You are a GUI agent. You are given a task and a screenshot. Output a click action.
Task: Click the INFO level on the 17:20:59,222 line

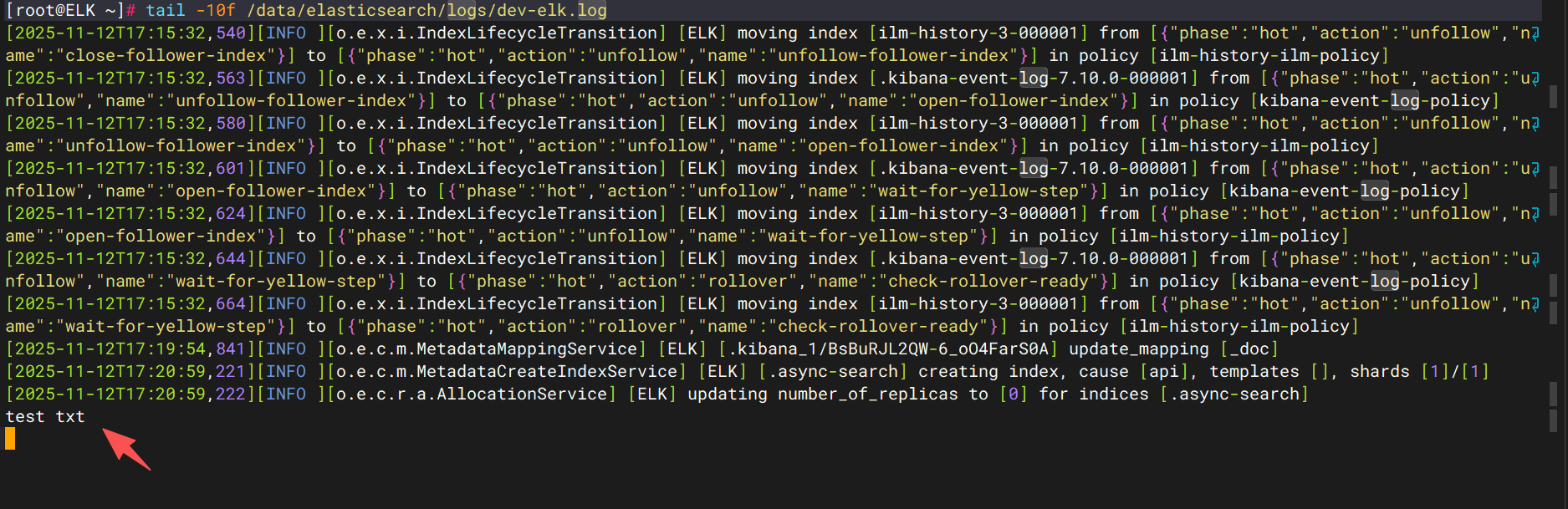tap(286, 394)
